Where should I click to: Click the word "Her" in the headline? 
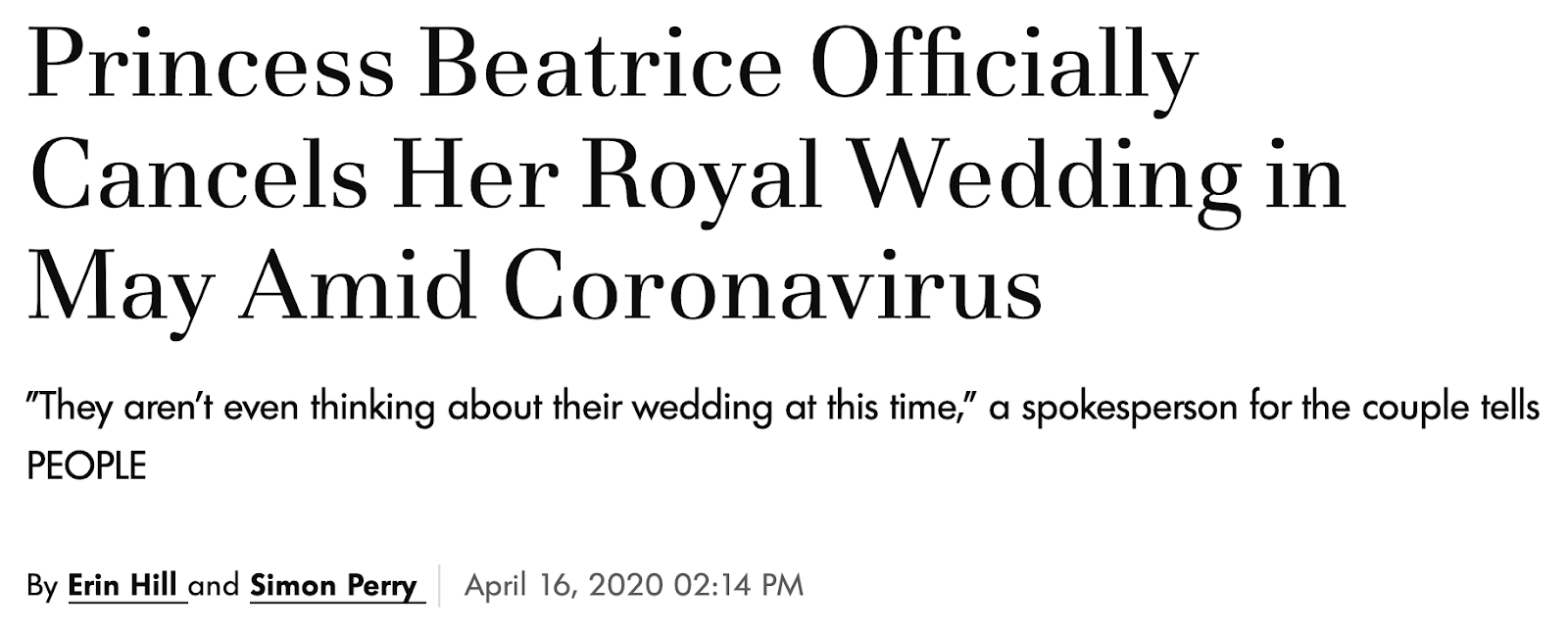click(x=474, y=178)
